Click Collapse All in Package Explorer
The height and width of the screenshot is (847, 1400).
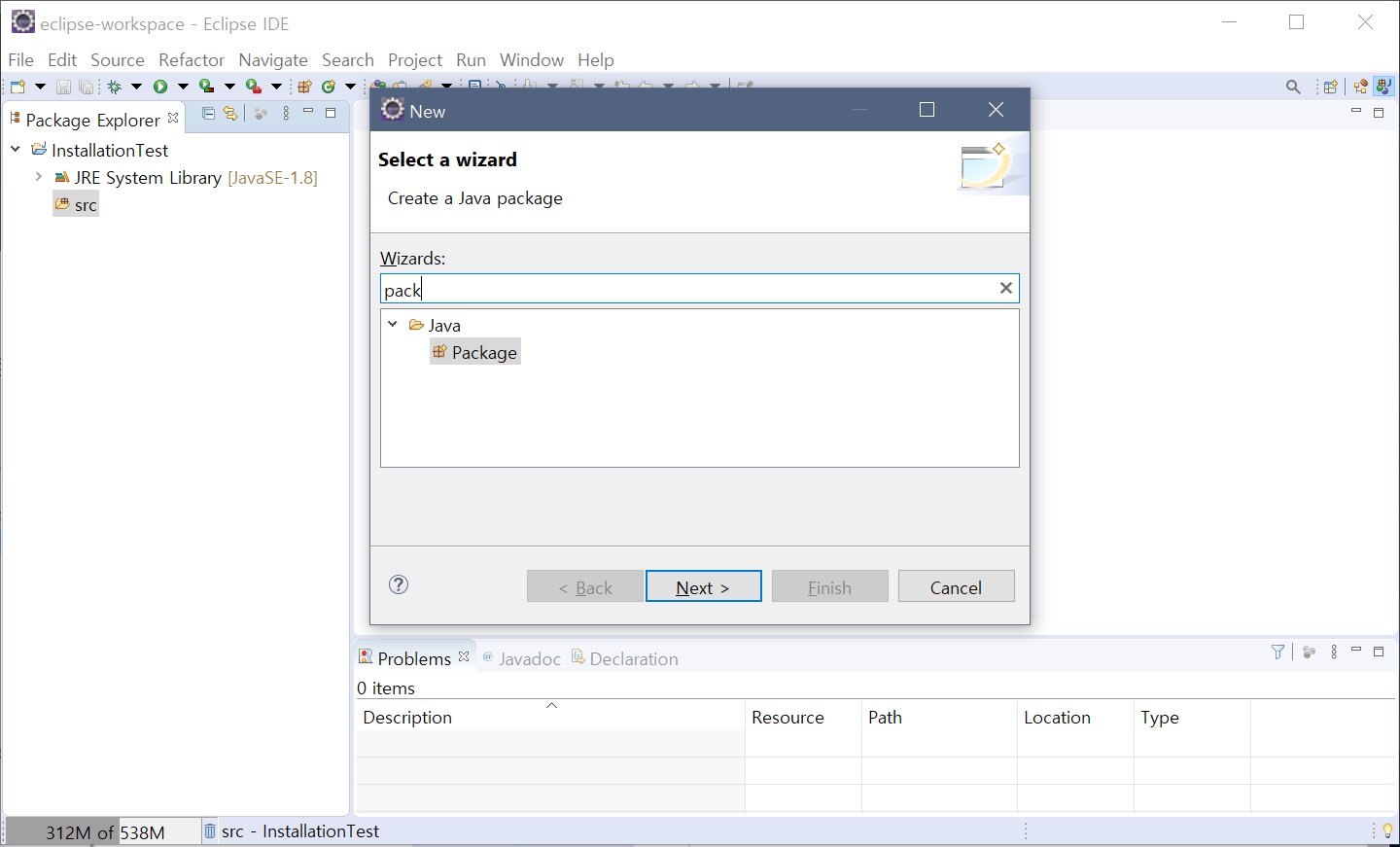tap(208, 114)
